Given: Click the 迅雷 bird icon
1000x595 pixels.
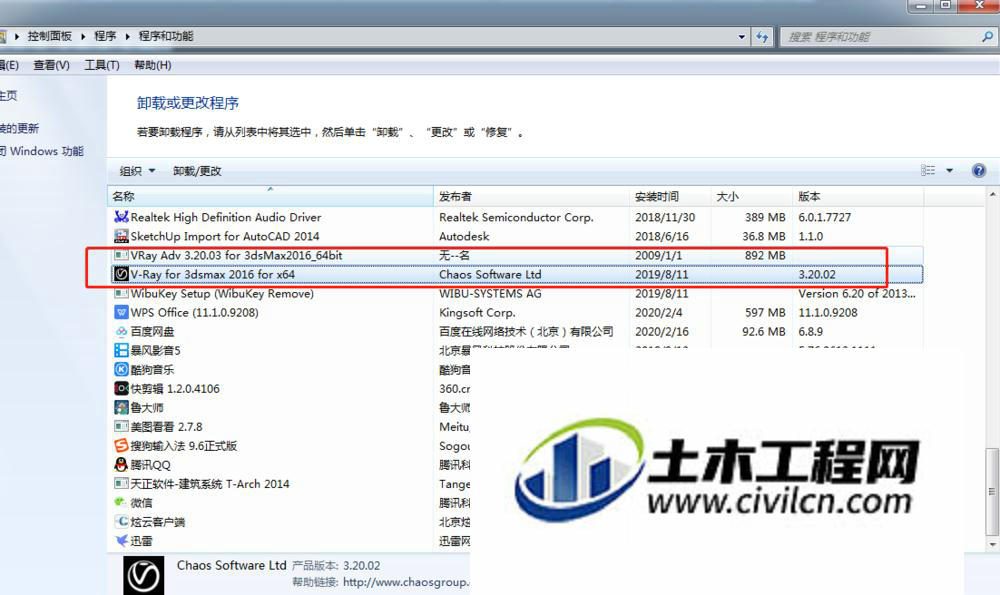Looking at the screenshot, I should click(121, 541).
